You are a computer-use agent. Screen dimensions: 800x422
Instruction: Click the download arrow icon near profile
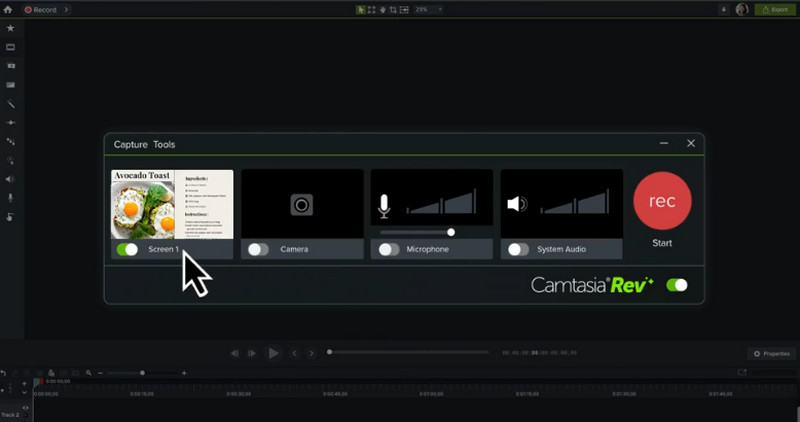[723, 10]
